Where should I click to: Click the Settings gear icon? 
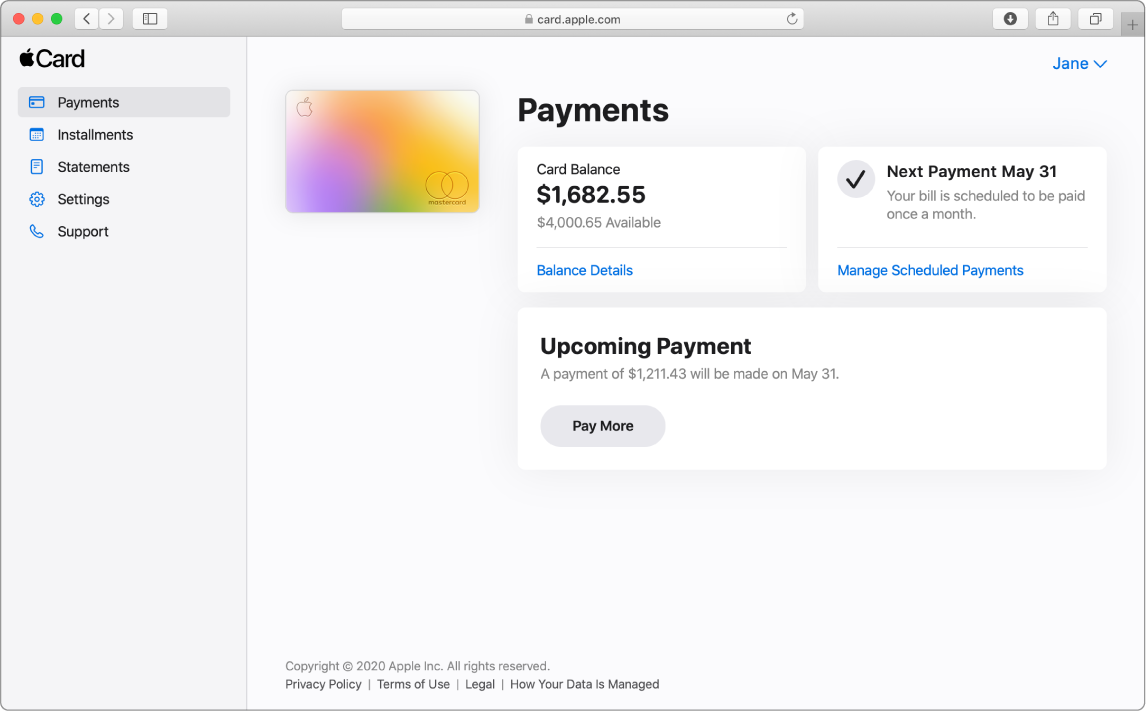point(37,199)
